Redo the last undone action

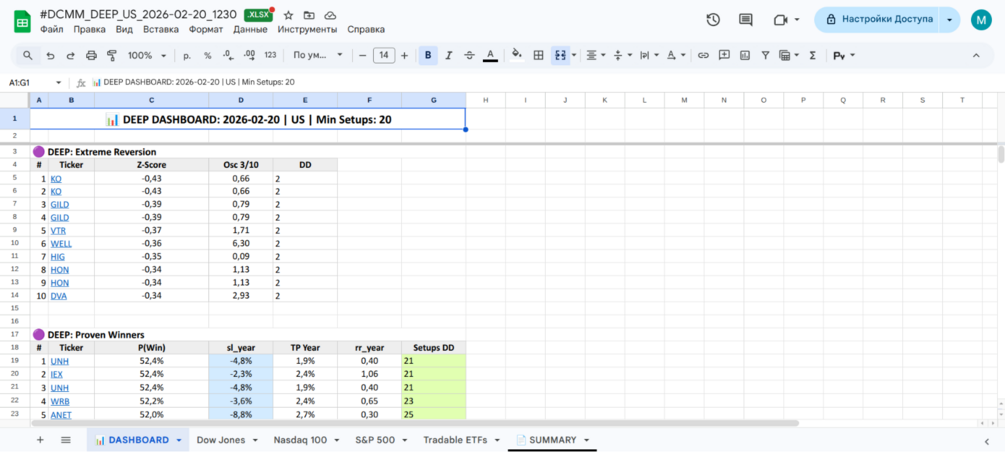tap(71, 56)
